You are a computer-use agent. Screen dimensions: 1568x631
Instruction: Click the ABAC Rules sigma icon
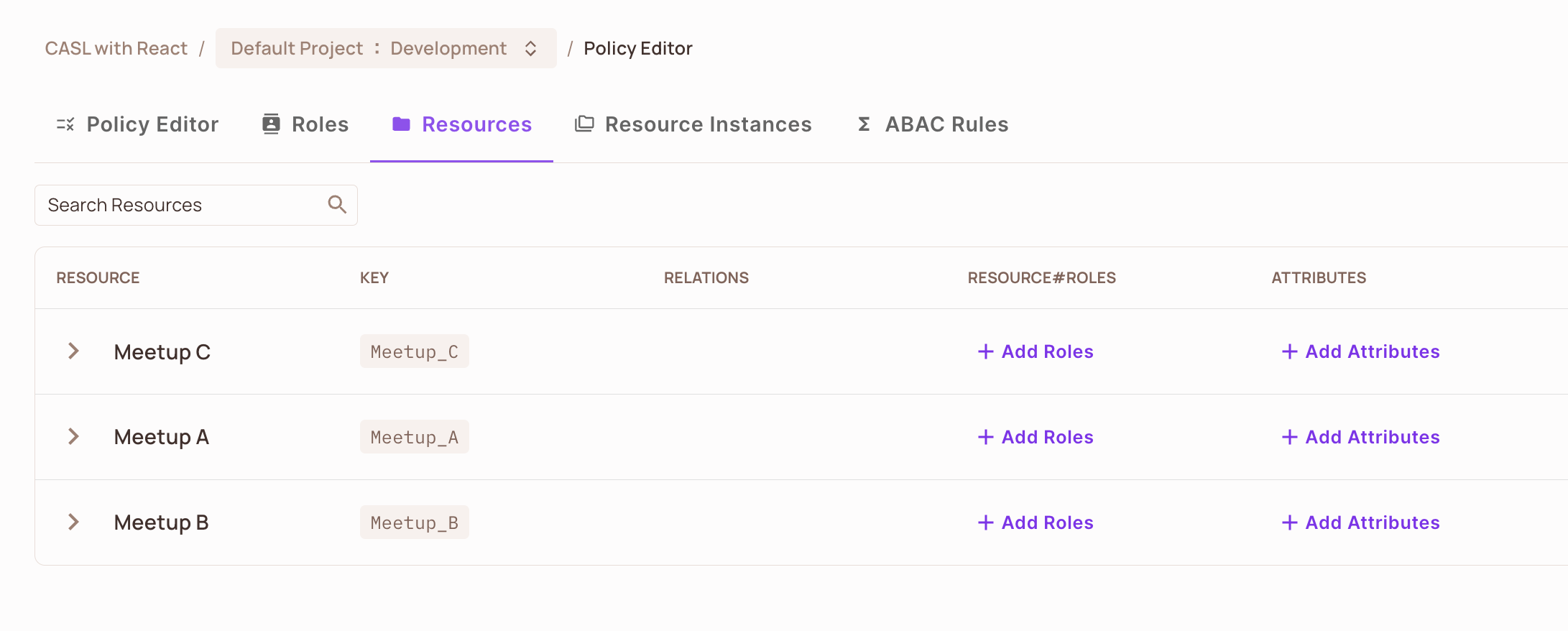864,124
